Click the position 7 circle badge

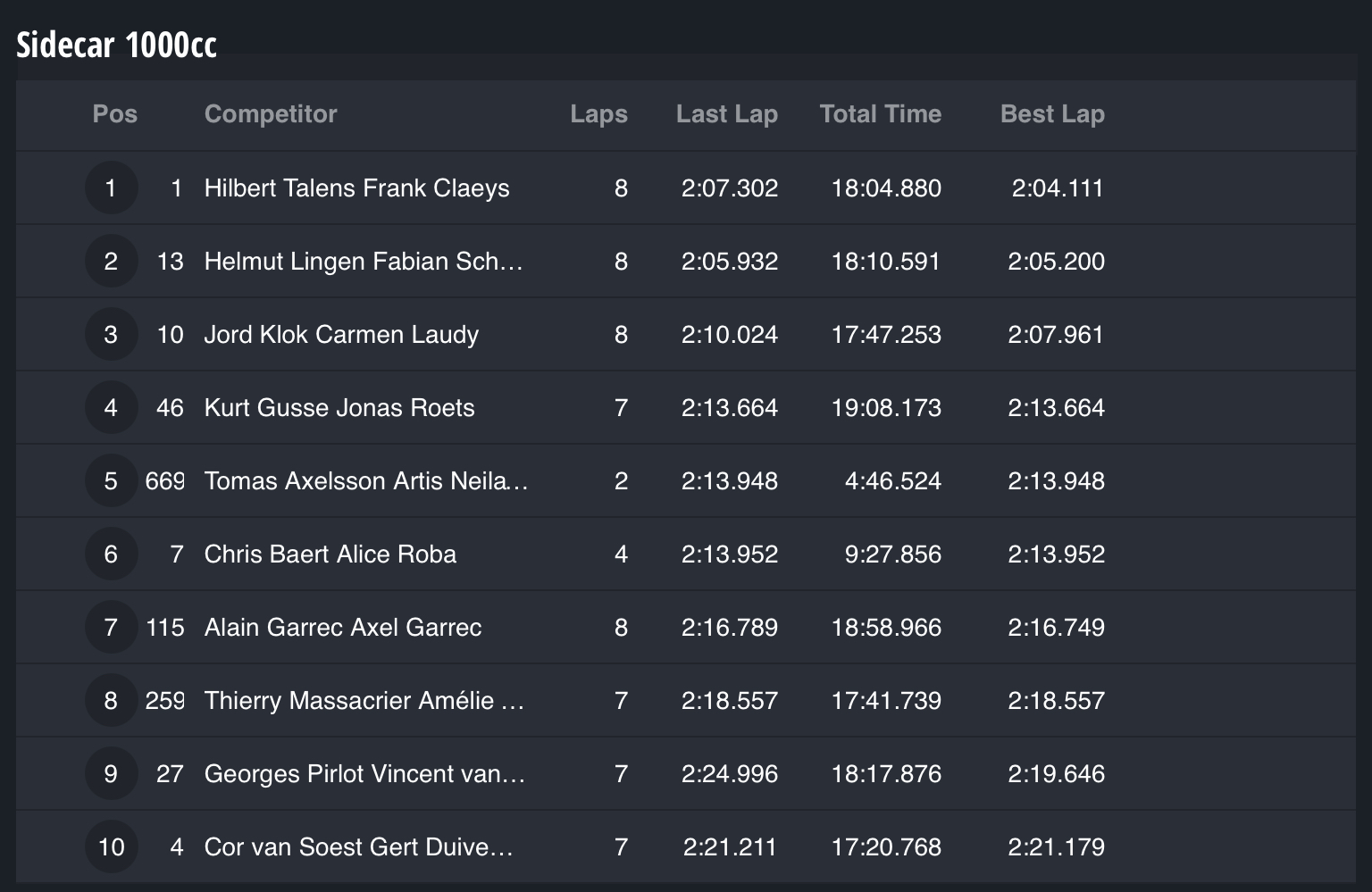pos(111,627)
